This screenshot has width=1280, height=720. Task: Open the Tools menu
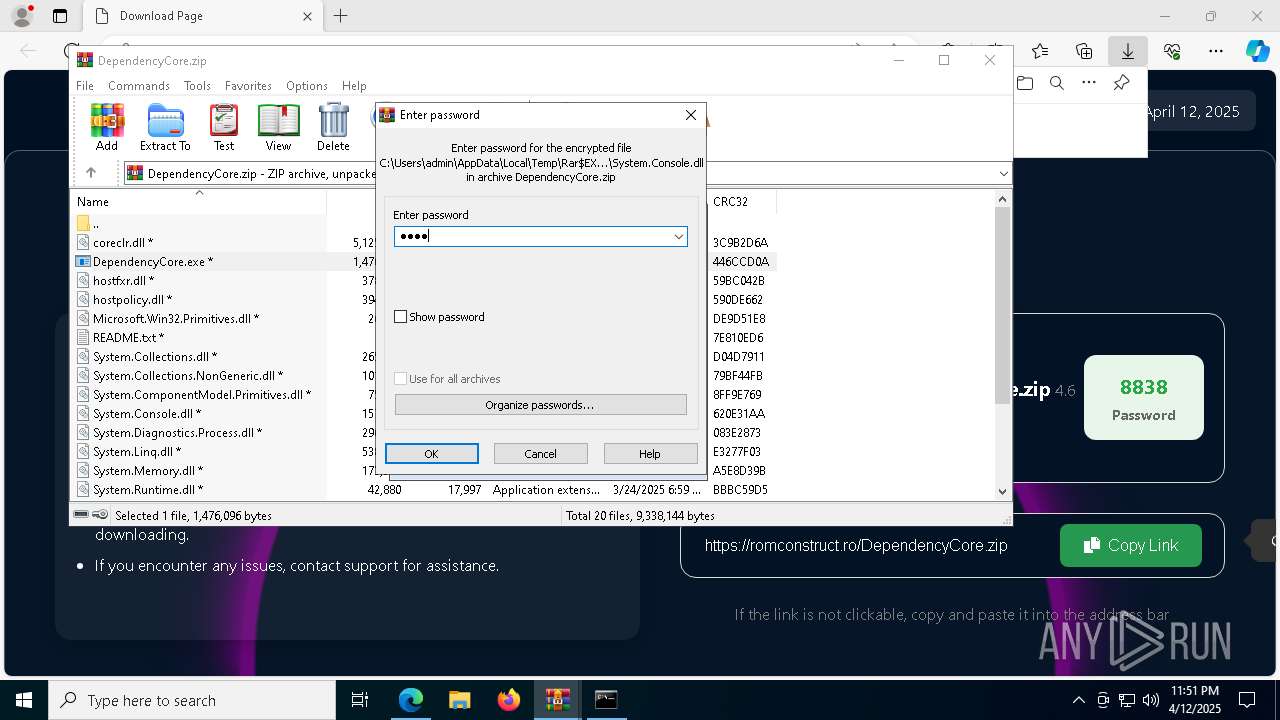(x=197, y=86)
